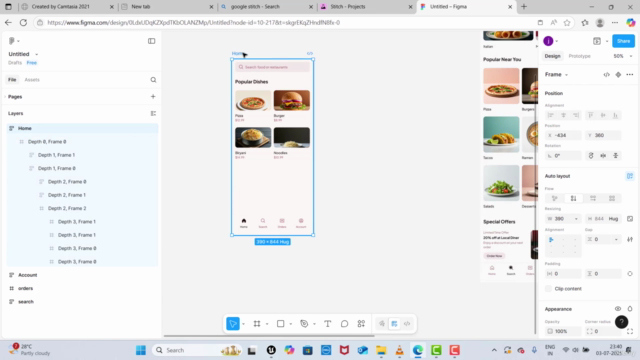
Task: Switch to the Assets tab
Action: click(32, 80)
